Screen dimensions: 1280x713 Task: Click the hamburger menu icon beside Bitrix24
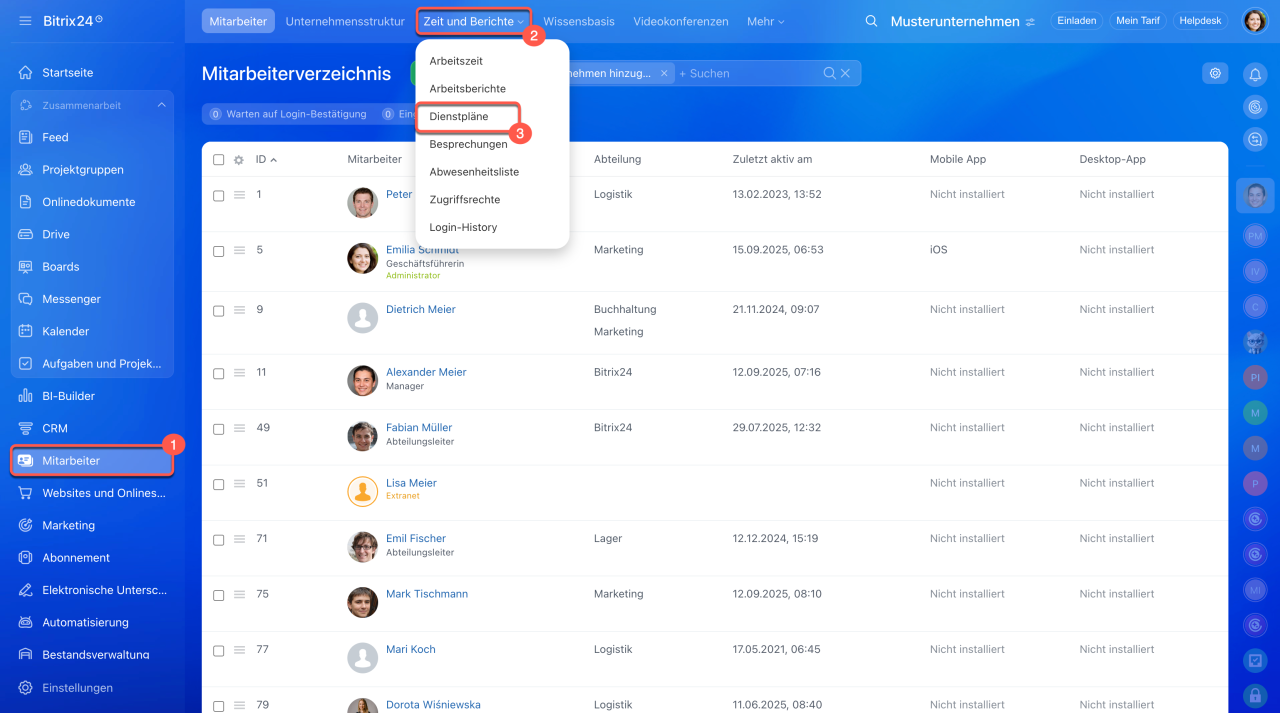click(25, 21)
